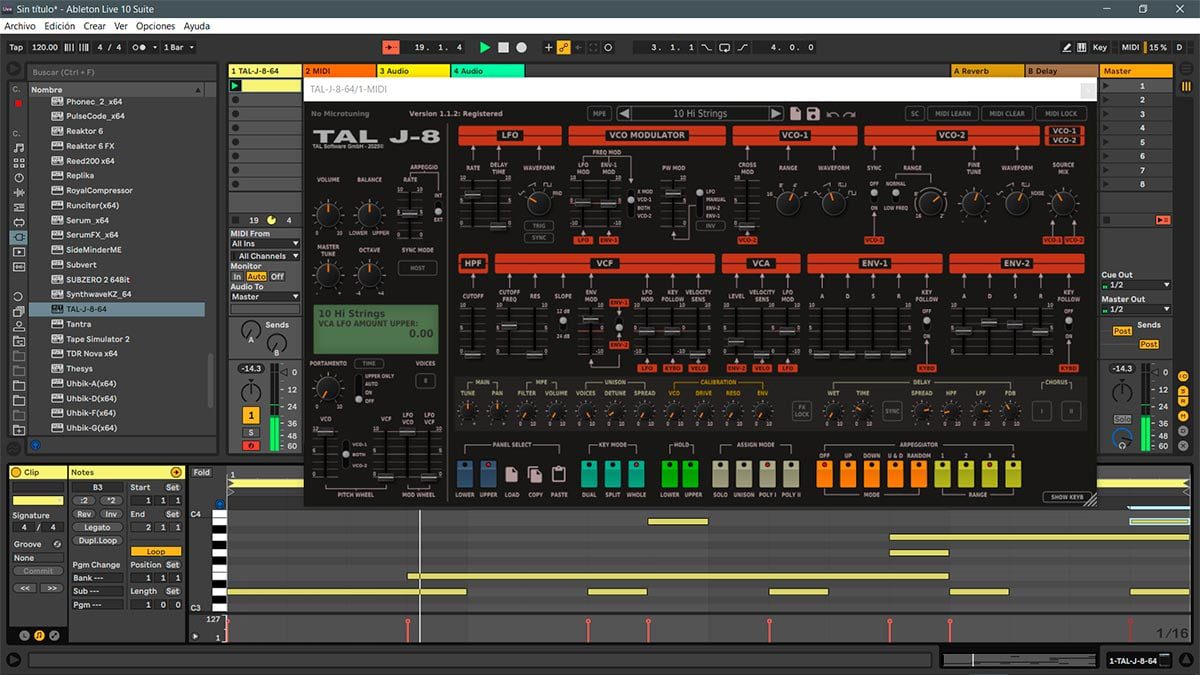1200x675 pixels.
Task: Set Monitor to In
Action: [237, 277]
